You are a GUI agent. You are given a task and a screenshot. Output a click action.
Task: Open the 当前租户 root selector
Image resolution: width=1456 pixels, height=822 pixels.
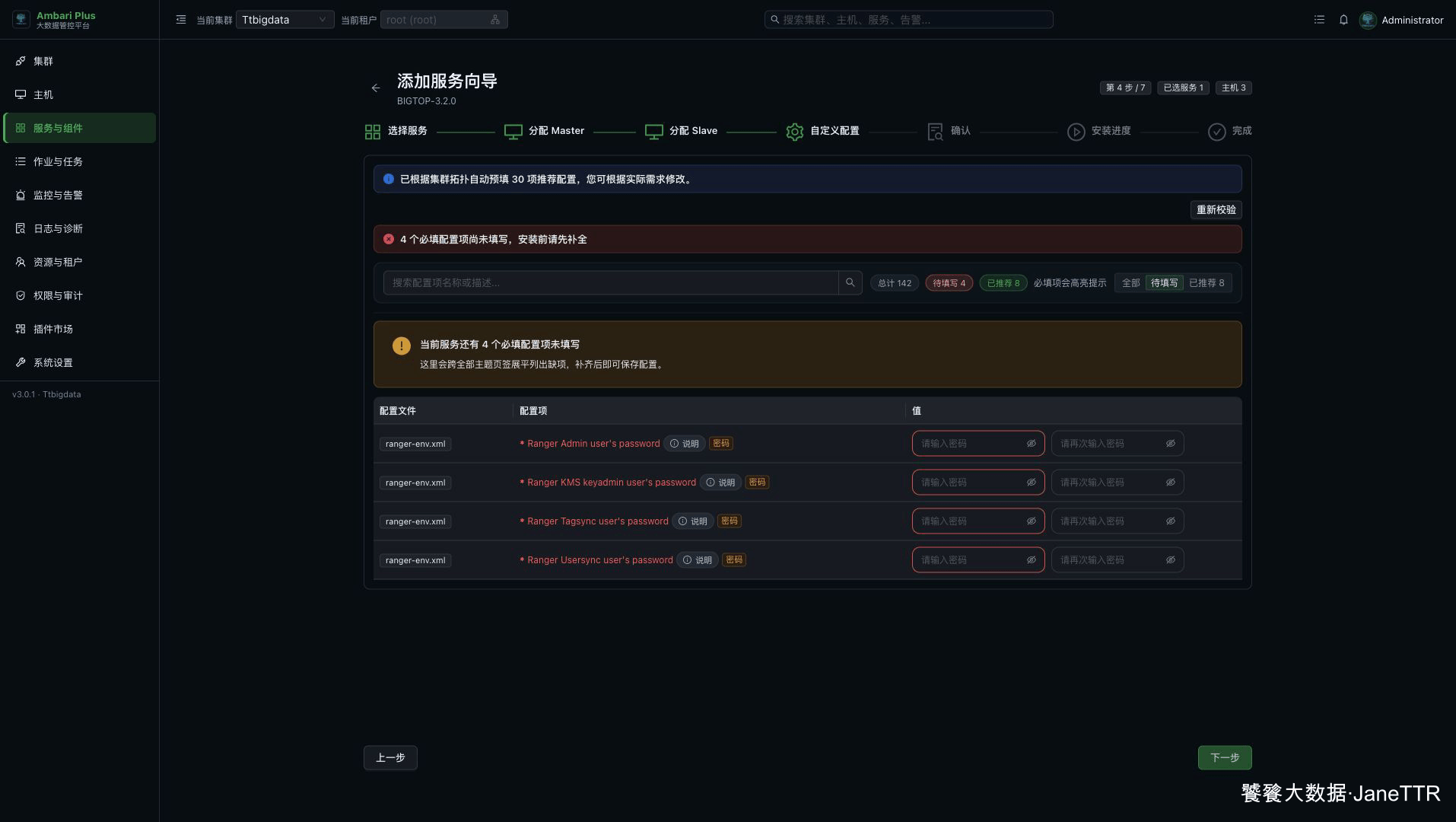click(x=443, y=20)
